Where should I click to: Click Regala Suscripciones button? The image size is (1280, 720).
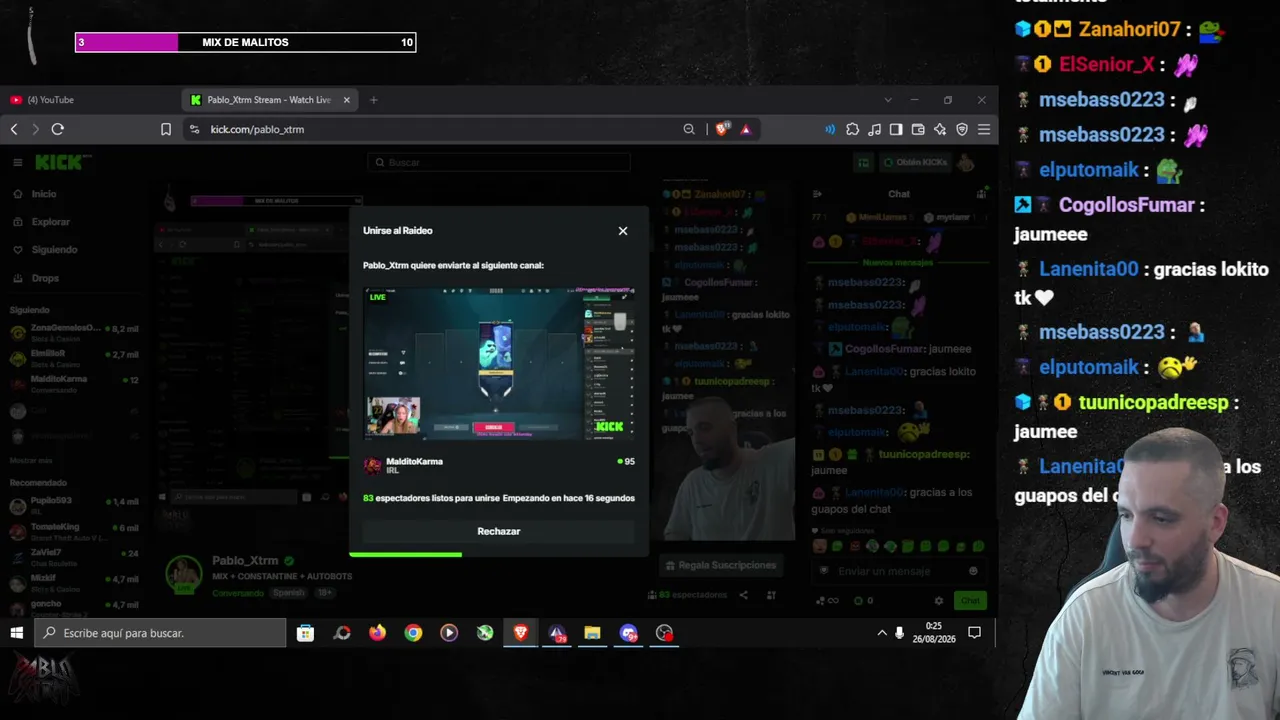pos(719,565)
